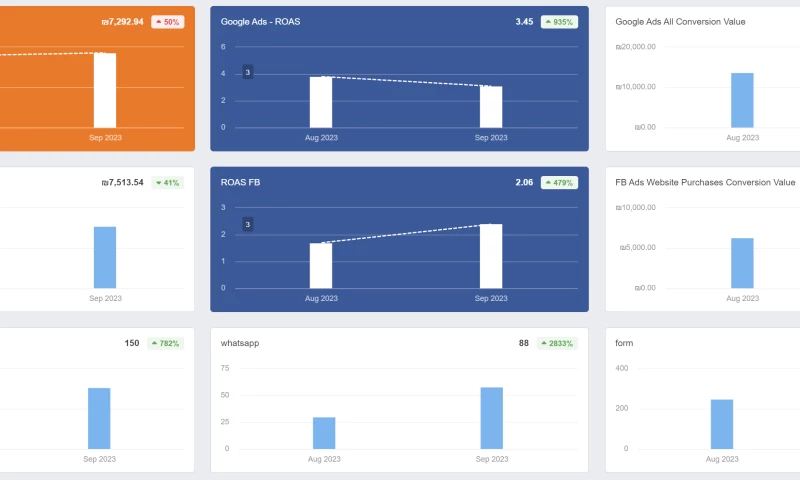This screenshot has width=800, height=480.
Task: Click the Sep 2023 bar in Google Ads ROAS
Action: click(491, 107)
